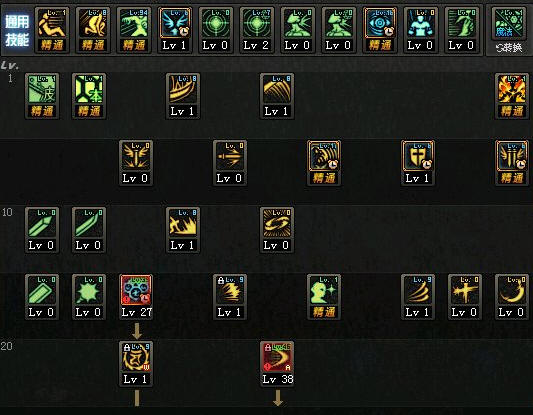Select the blue wings skill with clock
Image resolution: width=533 pixels, height=415 pixels.
tap(175, 30)
